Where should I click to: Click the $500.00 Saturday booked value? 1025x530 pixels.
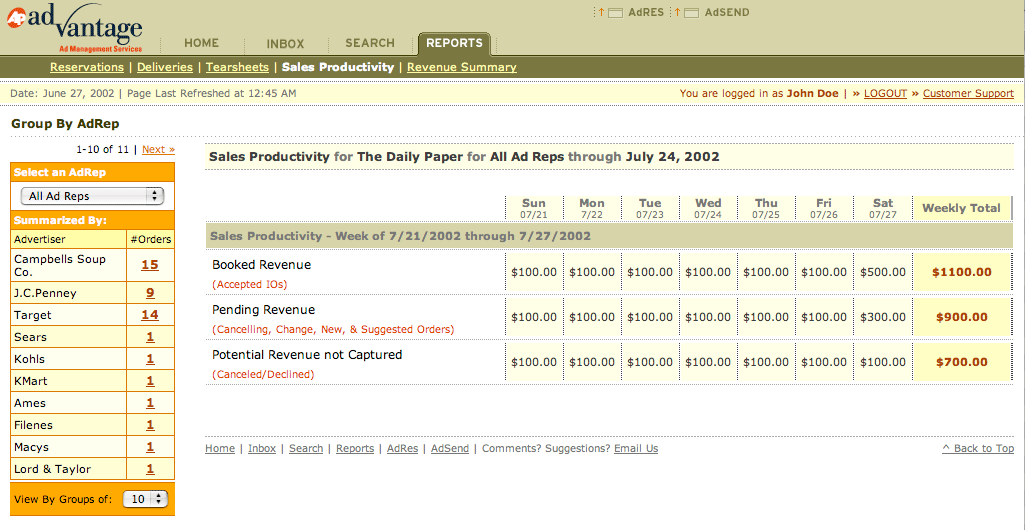(883, 273)
